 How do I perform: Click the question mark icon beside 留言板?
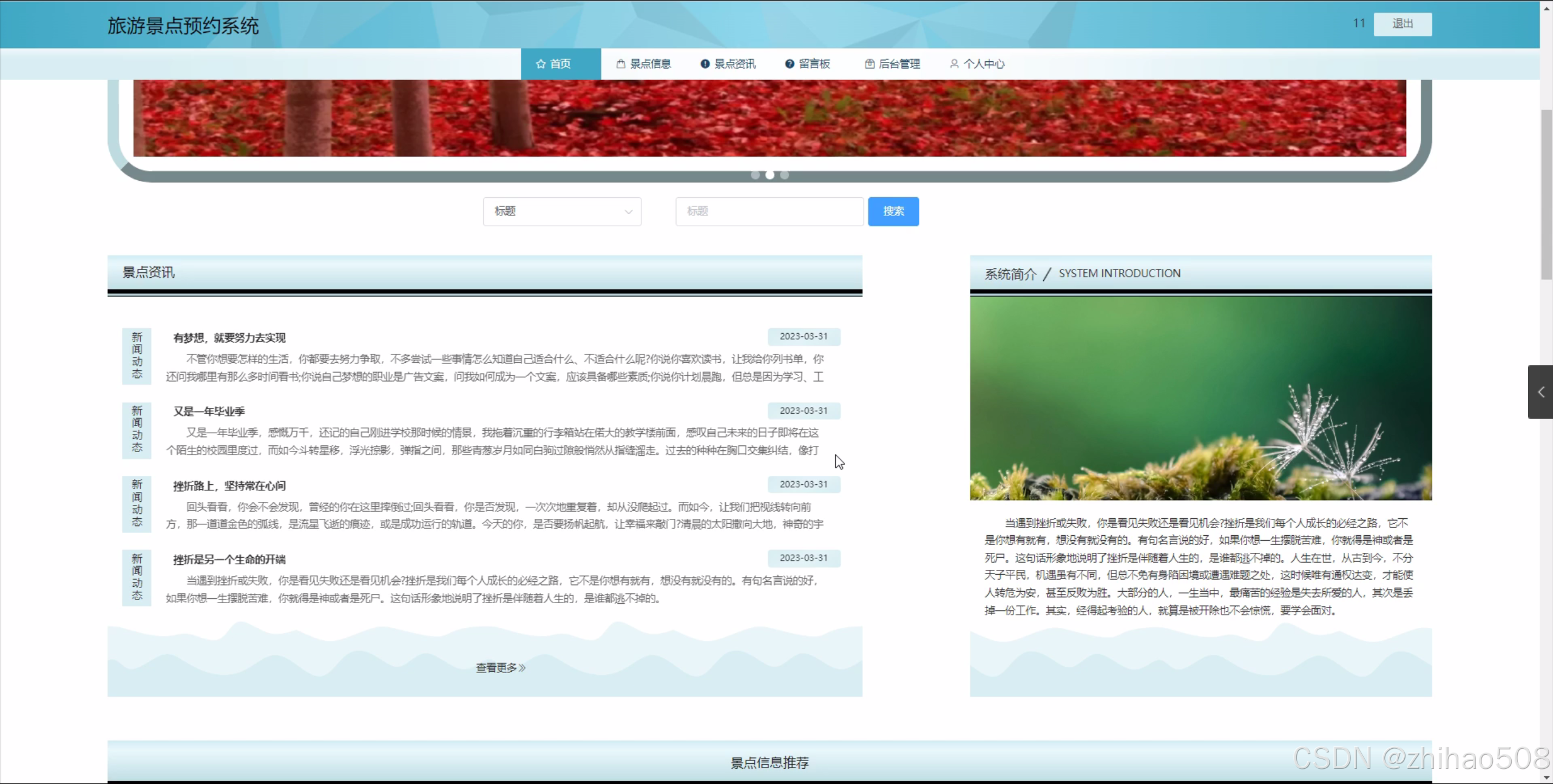click(x=789, y=64)
